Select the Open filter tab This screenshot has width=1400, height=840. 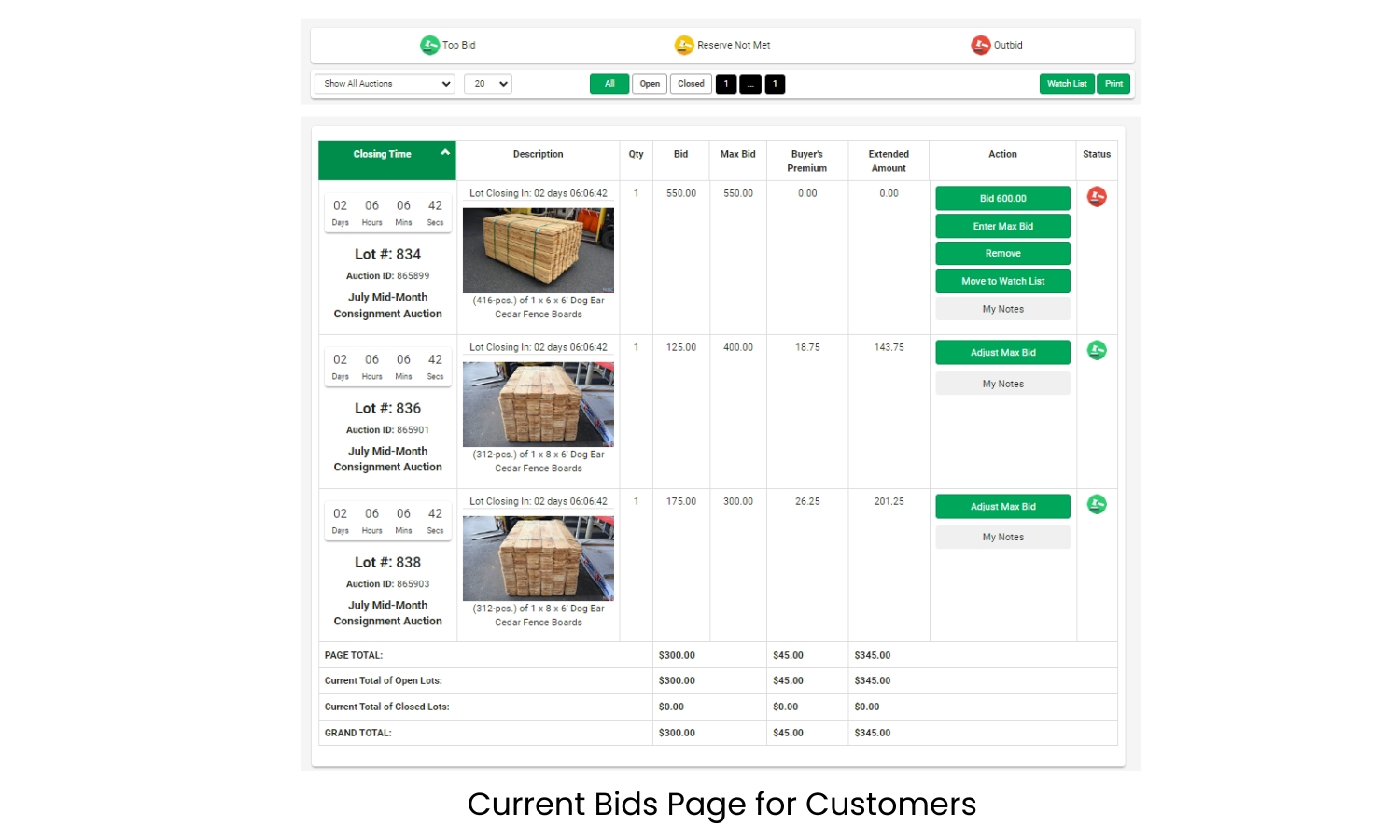(x=650, y=84)
